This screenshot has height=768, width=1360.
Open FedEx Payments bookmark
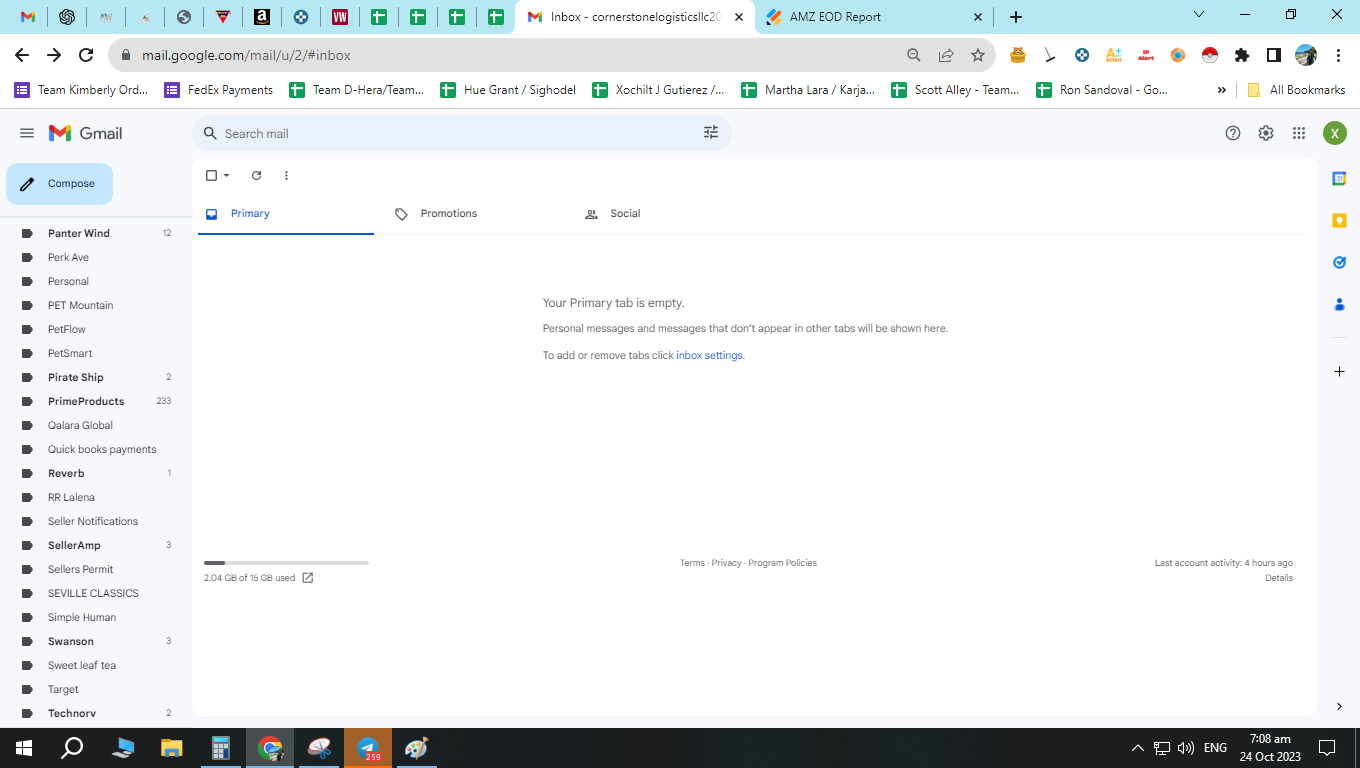tap(219, 90)
